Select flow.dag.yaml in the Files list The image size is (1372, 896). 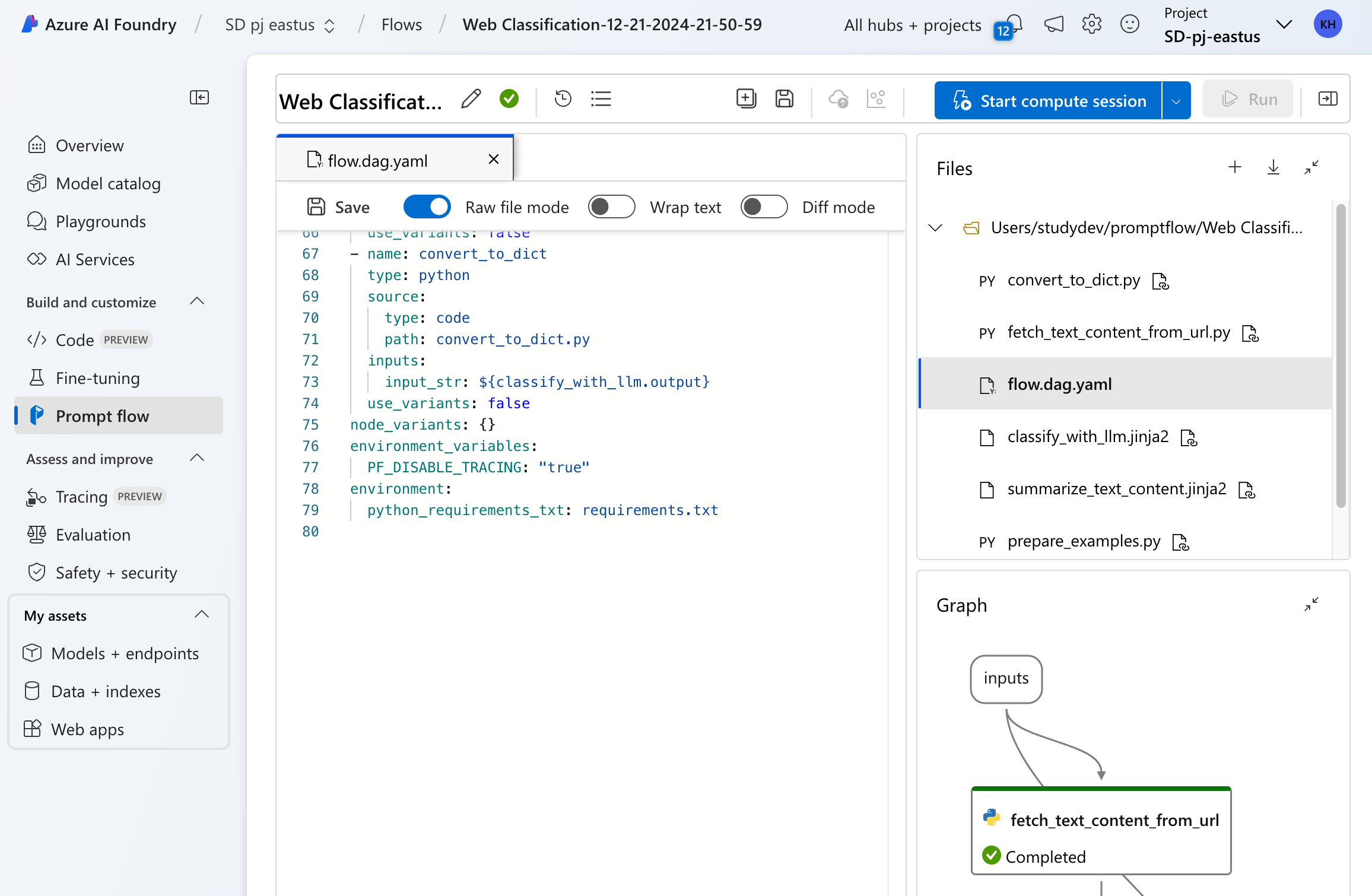1125,384
